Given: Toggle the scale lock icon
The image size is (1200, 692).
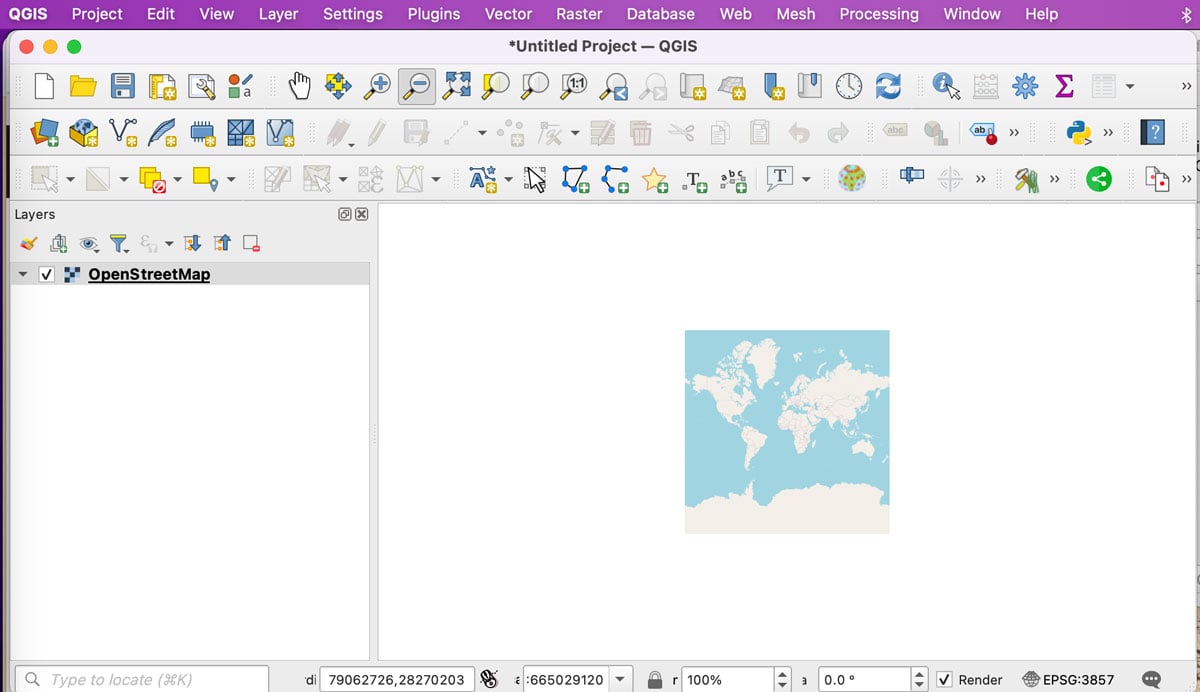Looking at the screenshot, I should tap(654, 679).
